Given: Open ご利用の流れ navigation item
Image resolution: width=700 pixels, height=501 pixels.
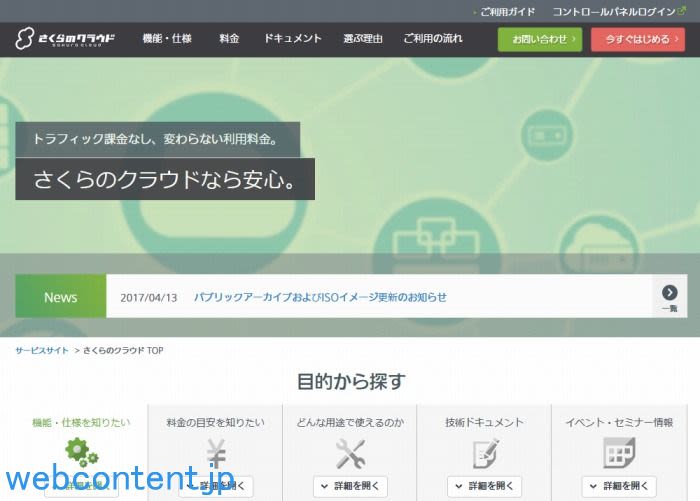Looking at the screenshot, I should point(432,39).
